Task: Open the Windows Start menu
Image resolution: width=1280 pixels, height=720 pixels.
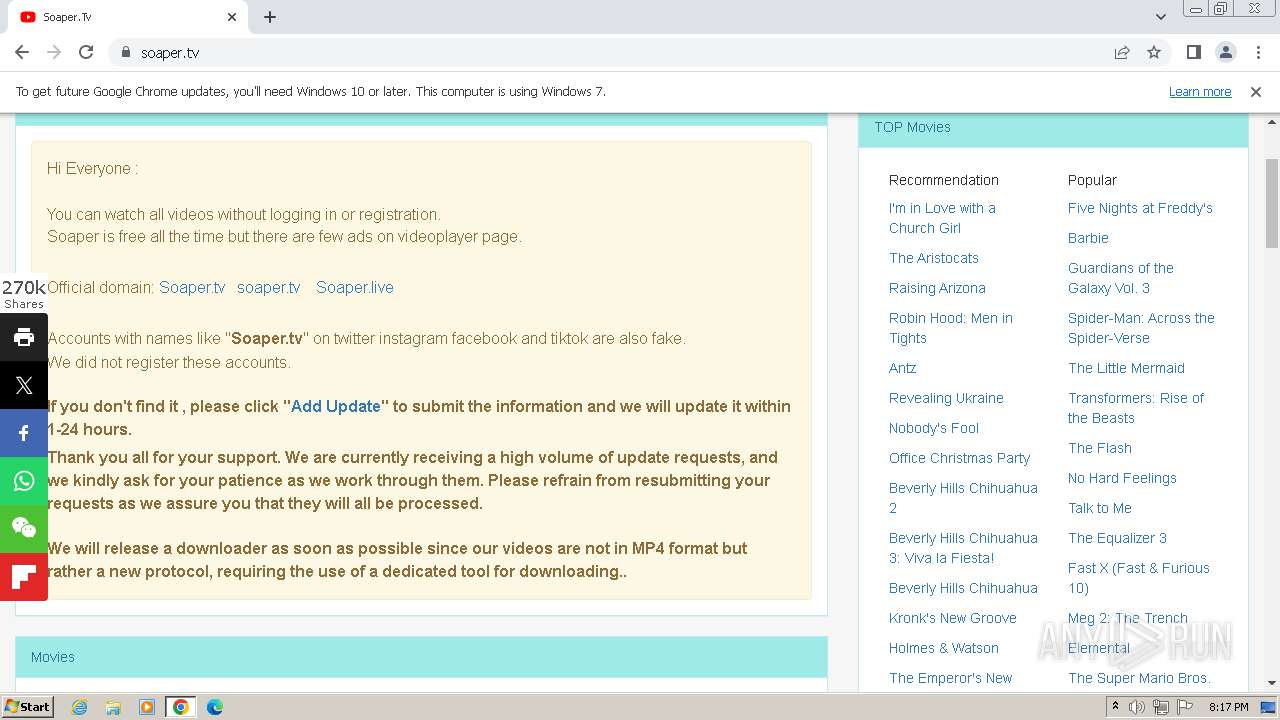Action: tap(28, 707)
